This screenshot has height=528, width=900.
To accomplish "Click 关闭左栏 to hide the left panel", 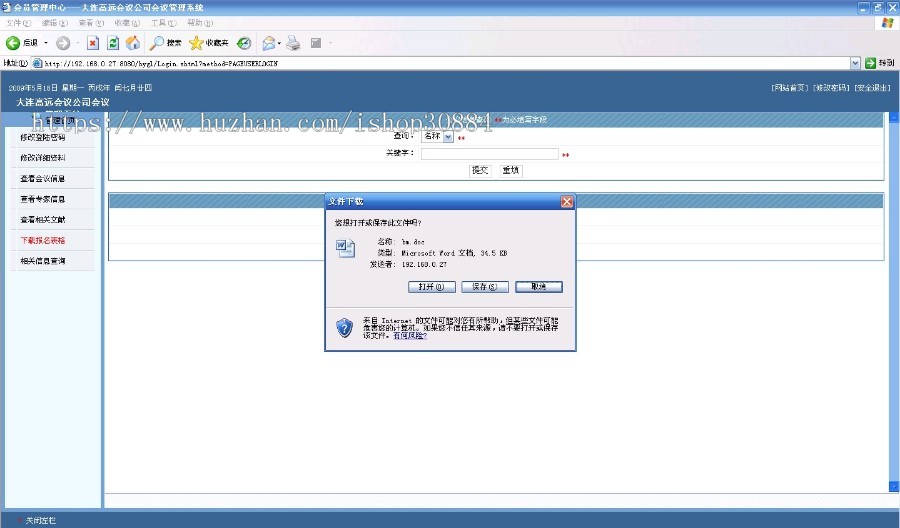I will (40, 521).
